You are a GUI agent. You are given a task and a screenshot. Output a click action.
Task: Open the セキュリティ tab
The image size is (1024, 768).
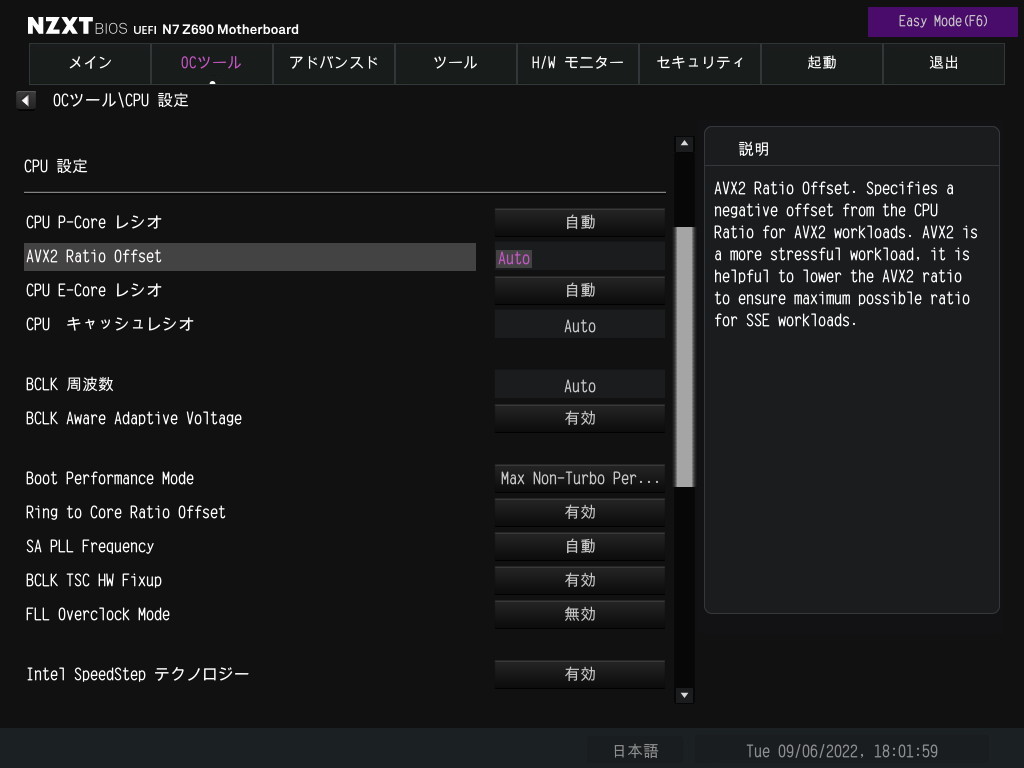point(699,63)
